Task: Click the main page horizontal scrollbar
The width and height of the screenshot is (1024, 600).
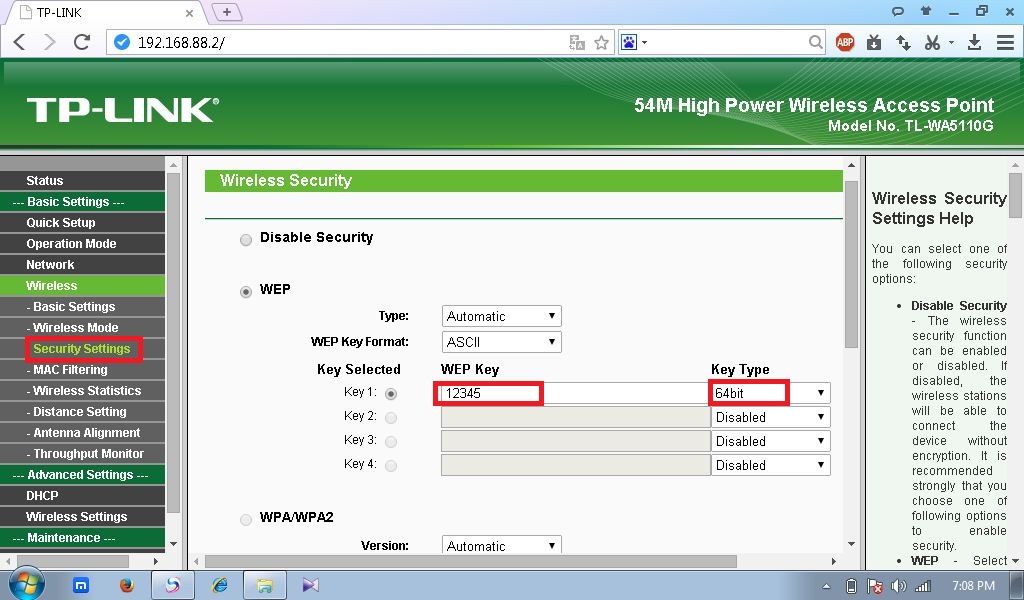Action: tap(471, 561)
